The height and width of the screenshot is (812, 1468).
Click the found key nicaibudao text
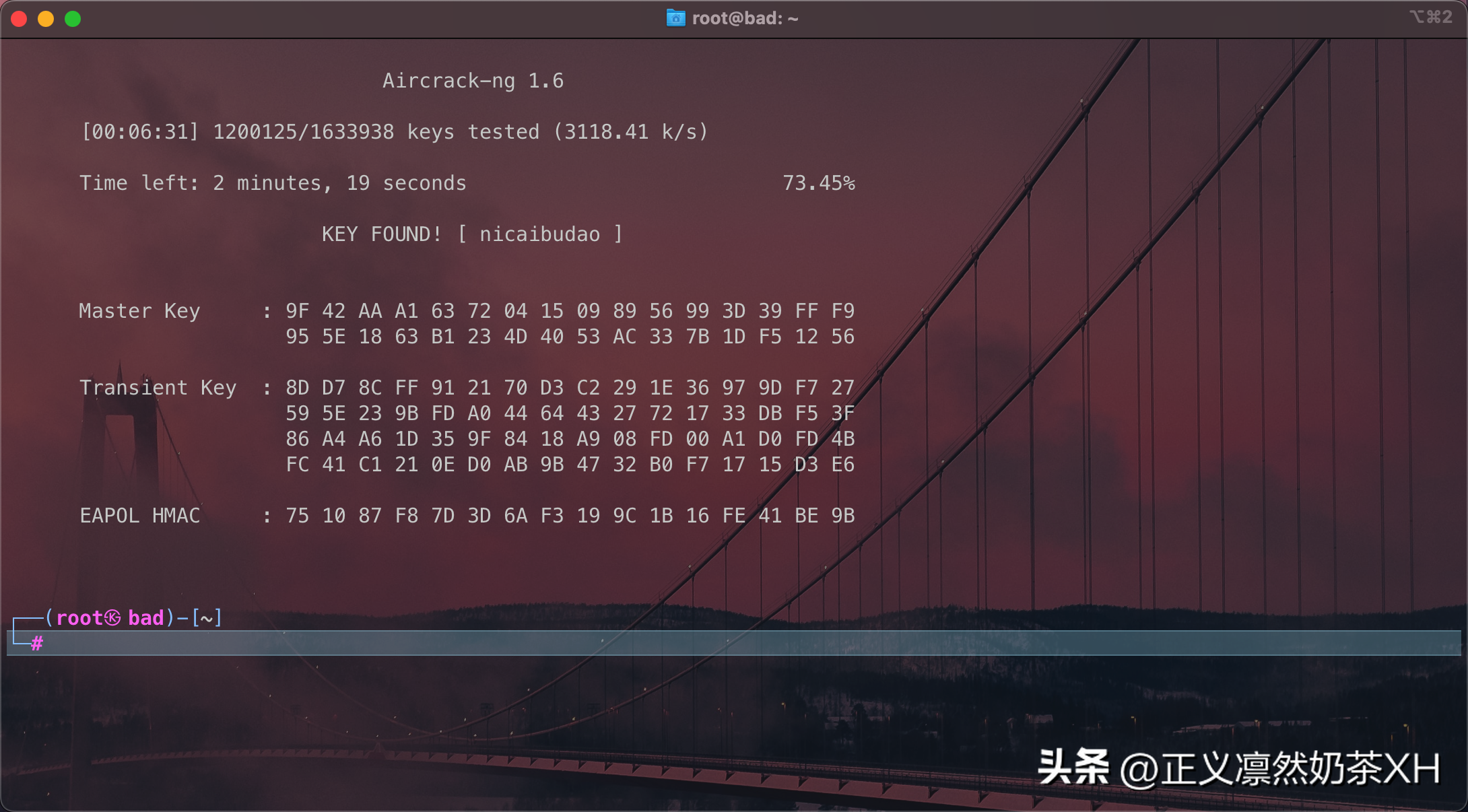tap(539, 234)
